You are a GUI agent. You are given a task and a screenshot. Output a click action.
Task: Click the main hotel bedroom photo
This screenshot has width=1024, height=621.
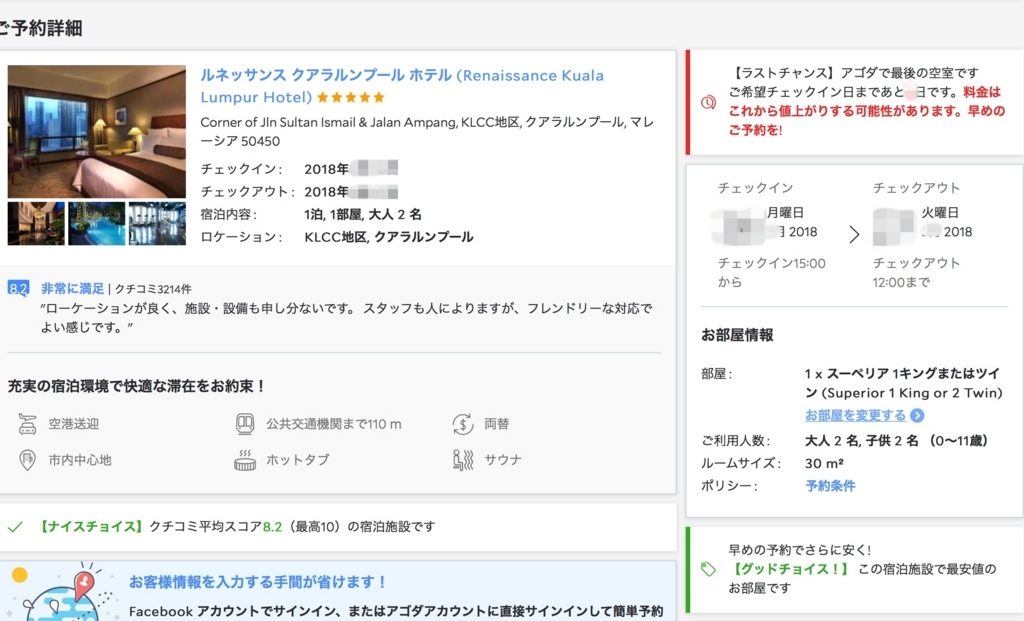coord(97,131)
